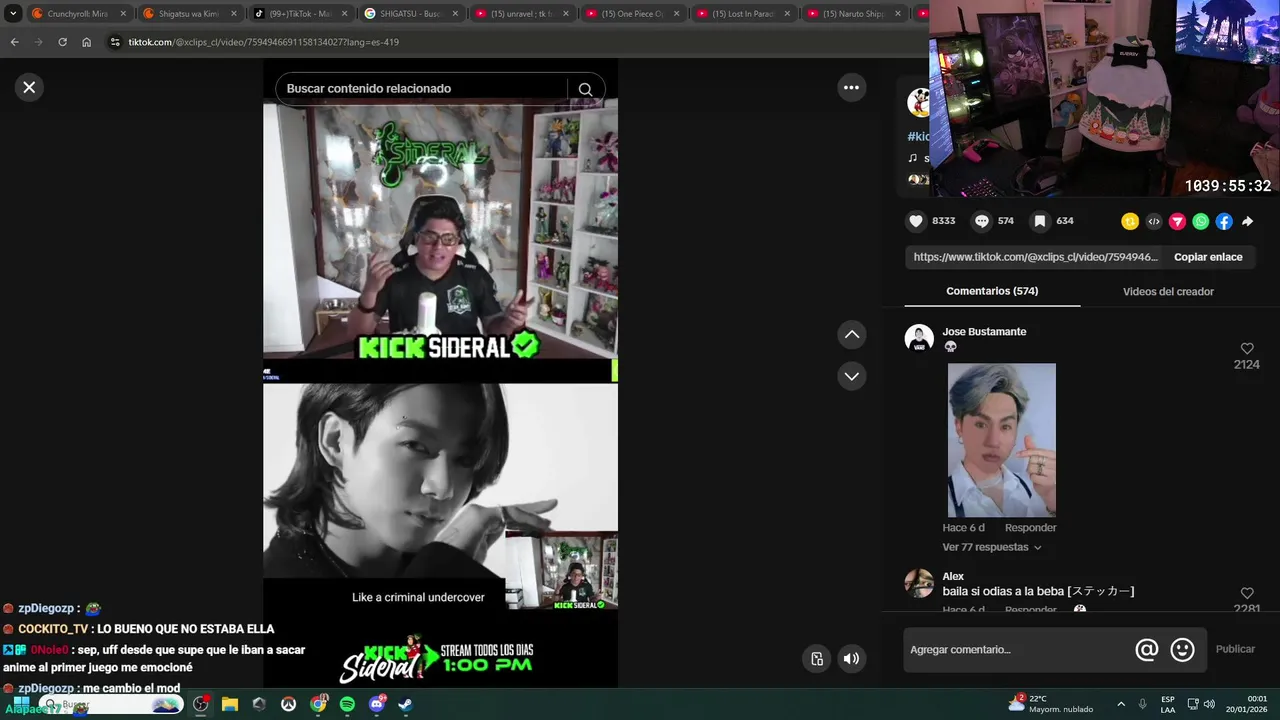Open emoji picker in comment box
The width and height of the screenshot is (1280, 720).
(x=1183, y=650)
